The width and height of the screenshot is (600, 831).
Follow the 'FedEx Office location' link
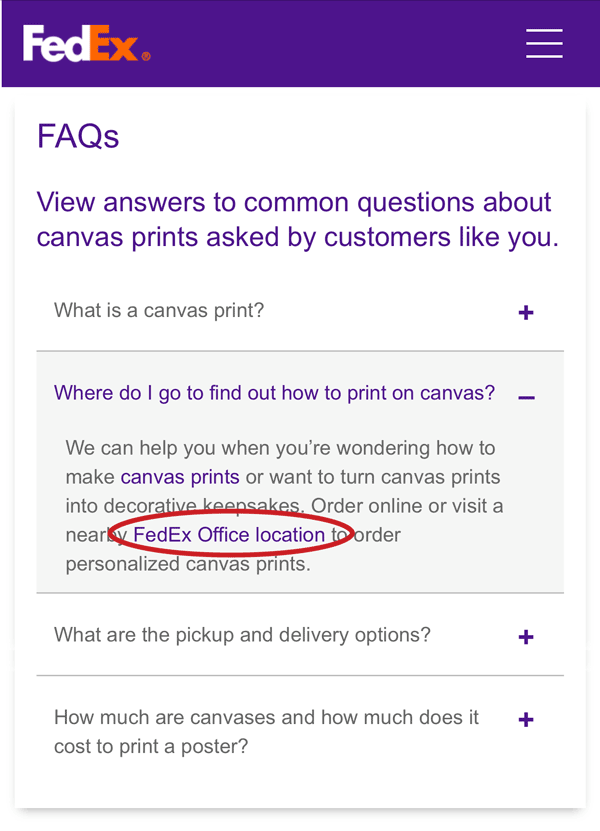point(228,535)
